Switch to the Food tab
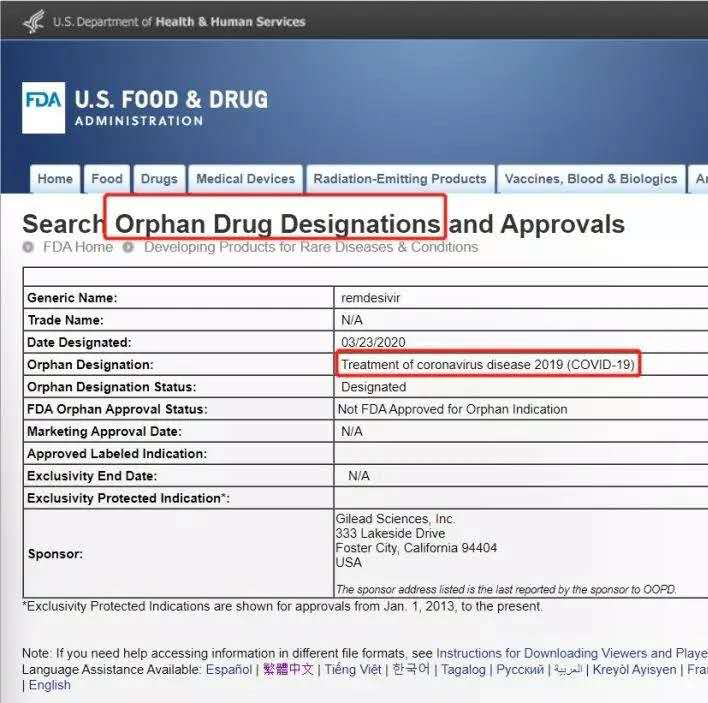 (x=107, y=179)
